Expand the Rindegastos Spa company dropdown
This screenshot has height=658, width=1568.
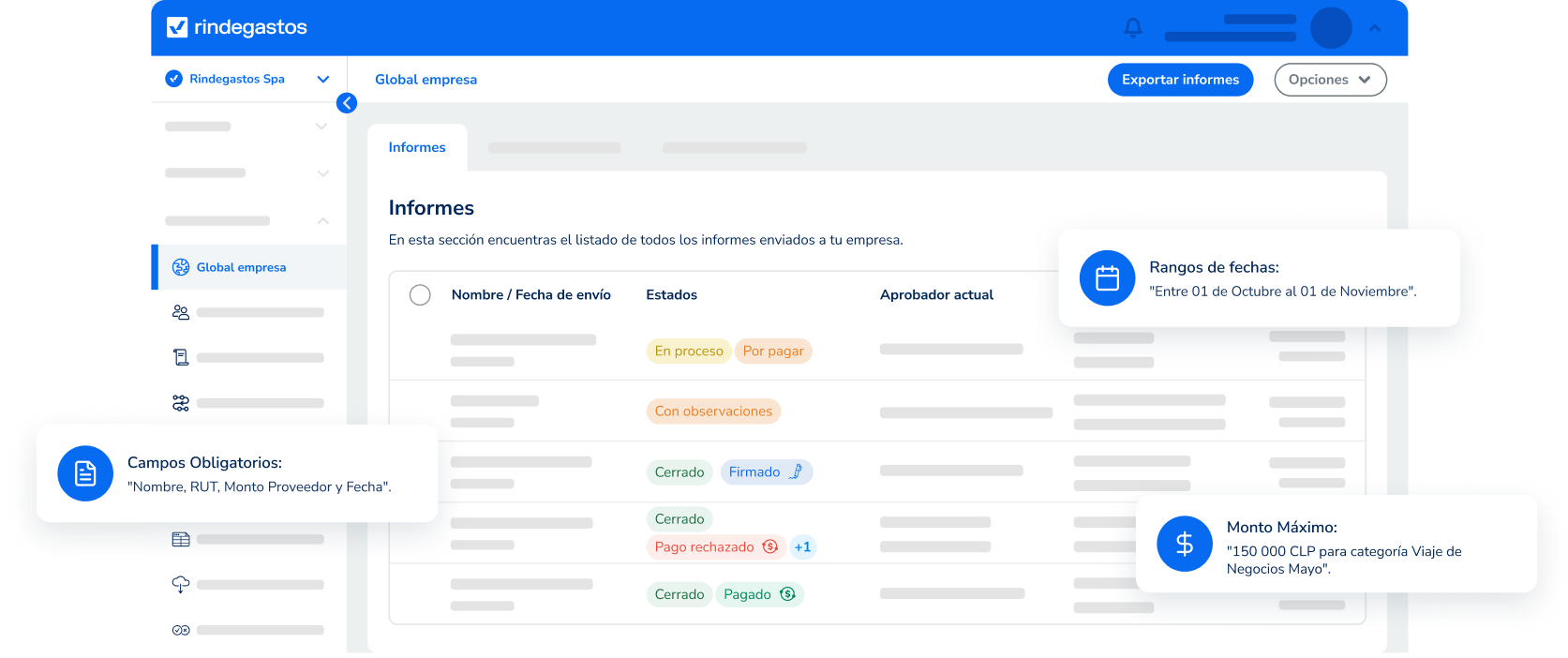coord(322,80)
